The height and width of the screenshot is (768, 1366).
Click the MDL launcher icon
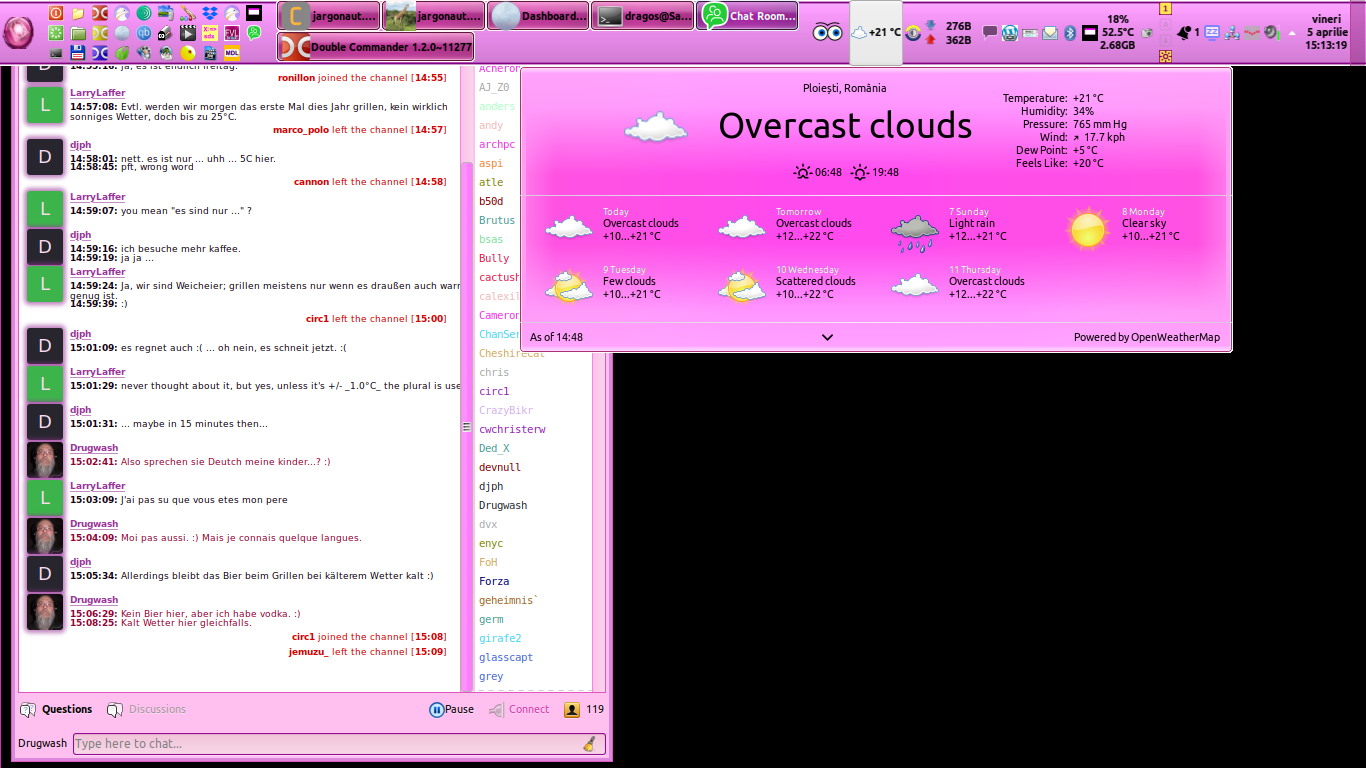[x=232, y=52]
